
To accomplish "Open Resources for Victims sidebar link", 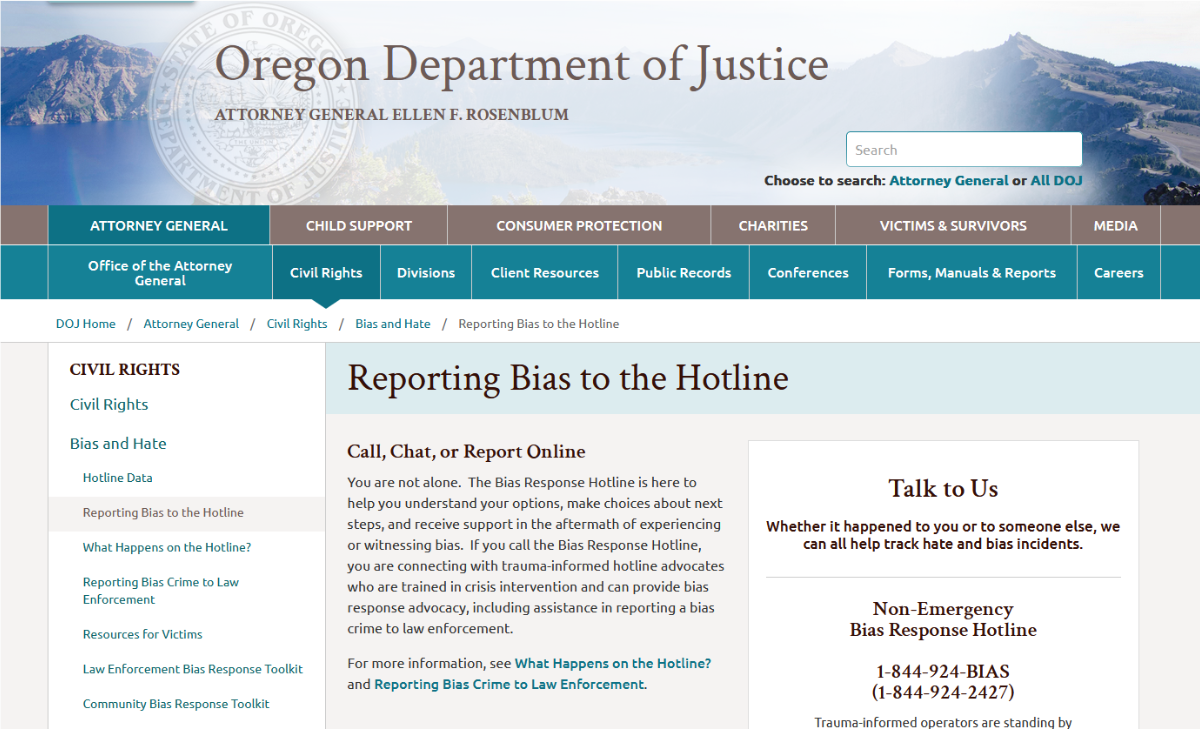I will coord(143,635).
